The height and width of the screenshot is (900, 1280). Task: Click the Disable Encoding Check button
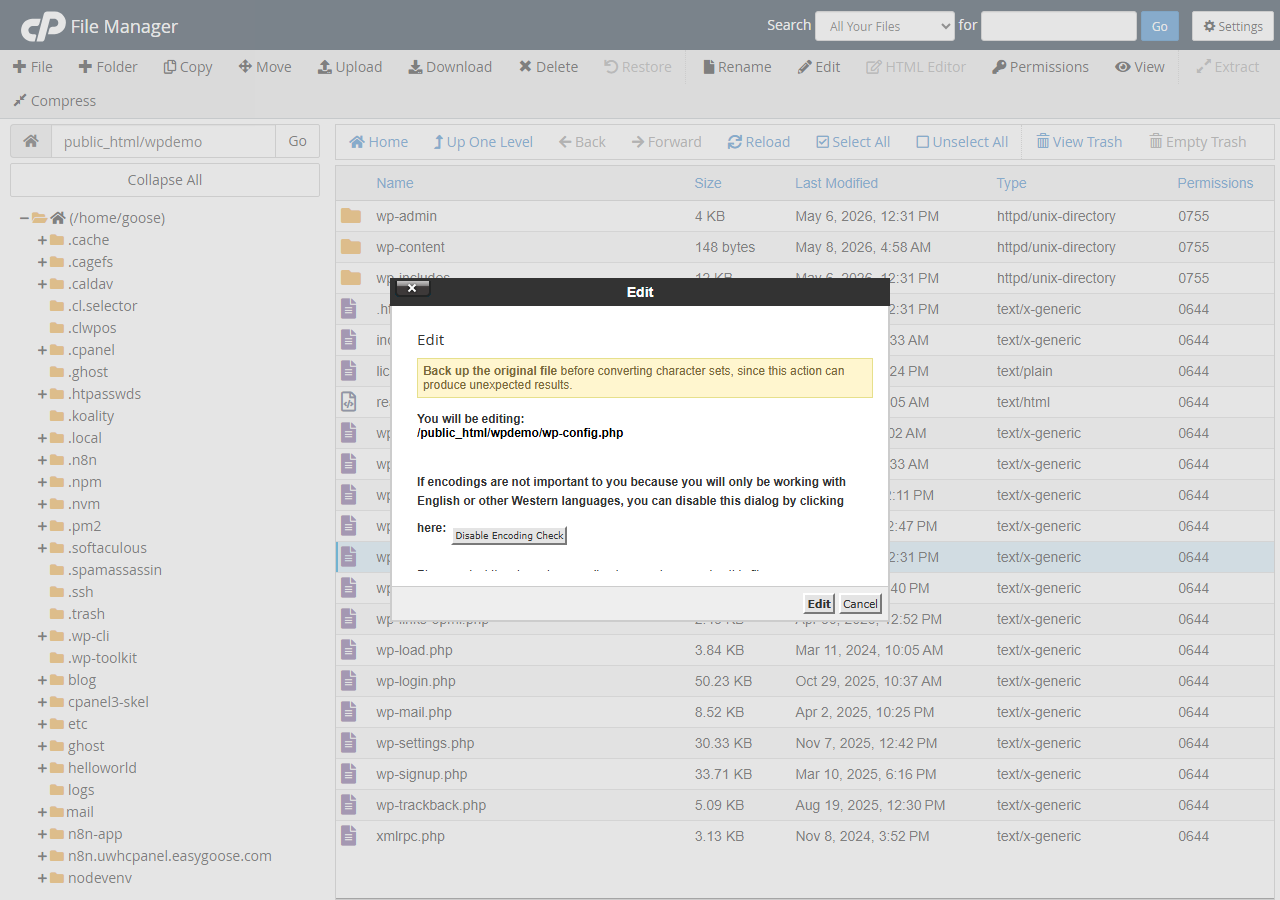(x=509, y=536)
